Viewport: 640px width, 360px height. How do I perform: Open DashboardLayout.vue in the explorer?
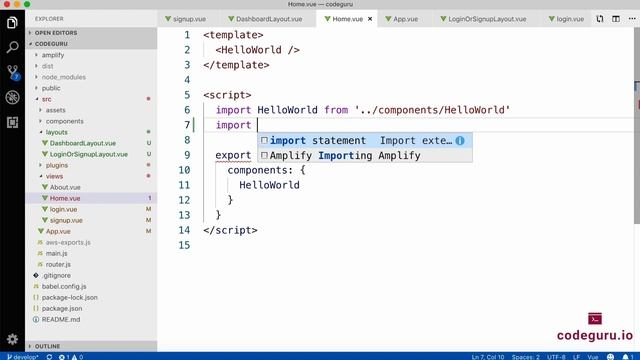[91, 143]
